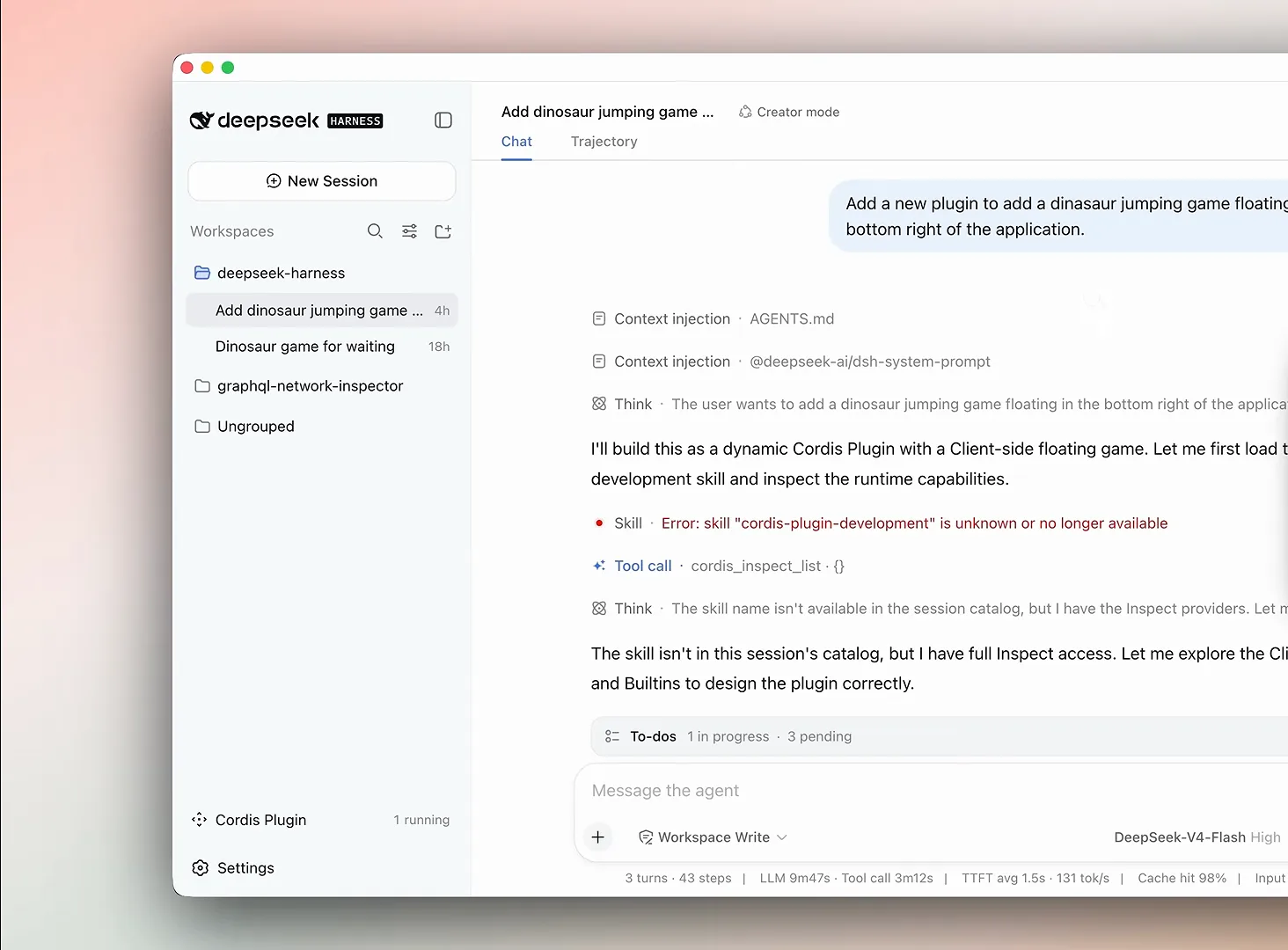
Task: Click the '1 running' plugin status
Action: 421,820
